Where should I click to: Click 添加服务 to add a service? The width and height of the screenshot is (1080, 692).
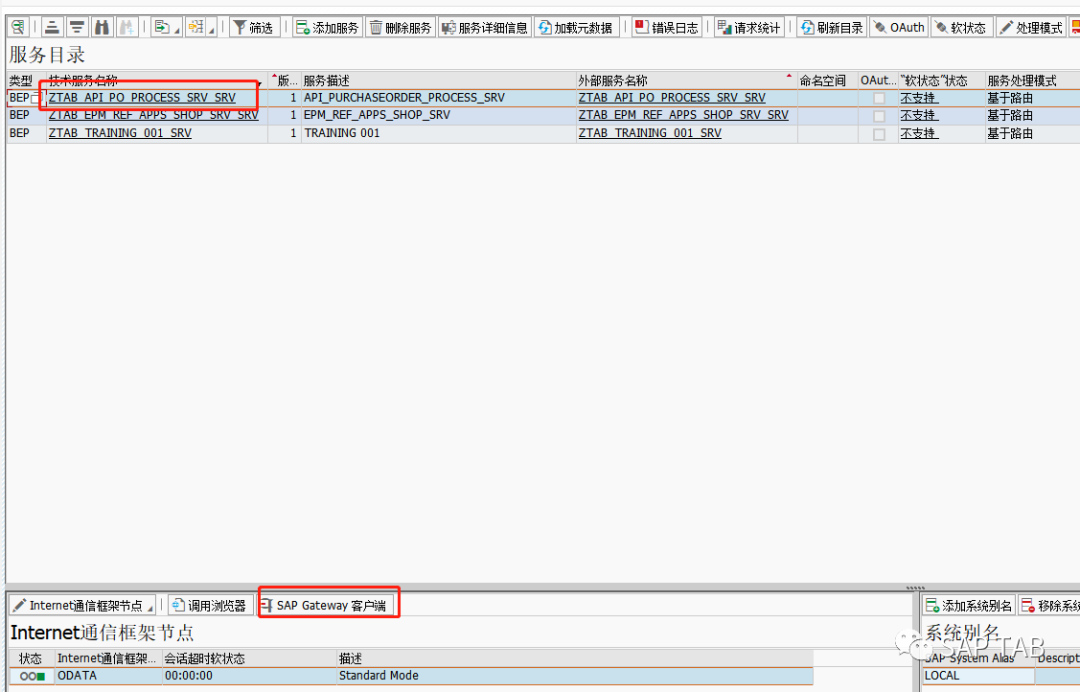(327, 28)
